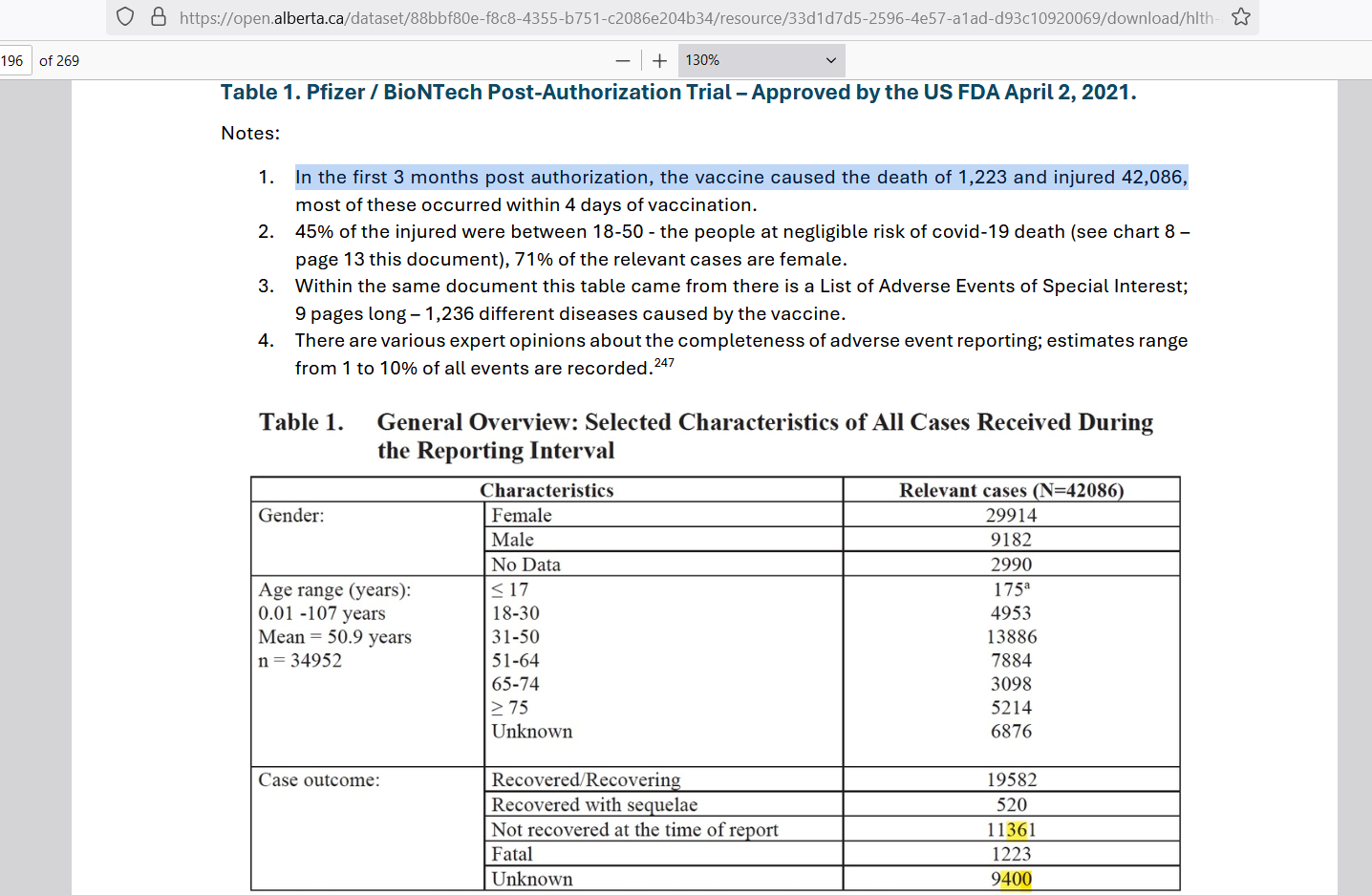The image size is (1372, 895).
Task: Open site security padlock info
Action: pyautogui.click(x=159, y=17)
